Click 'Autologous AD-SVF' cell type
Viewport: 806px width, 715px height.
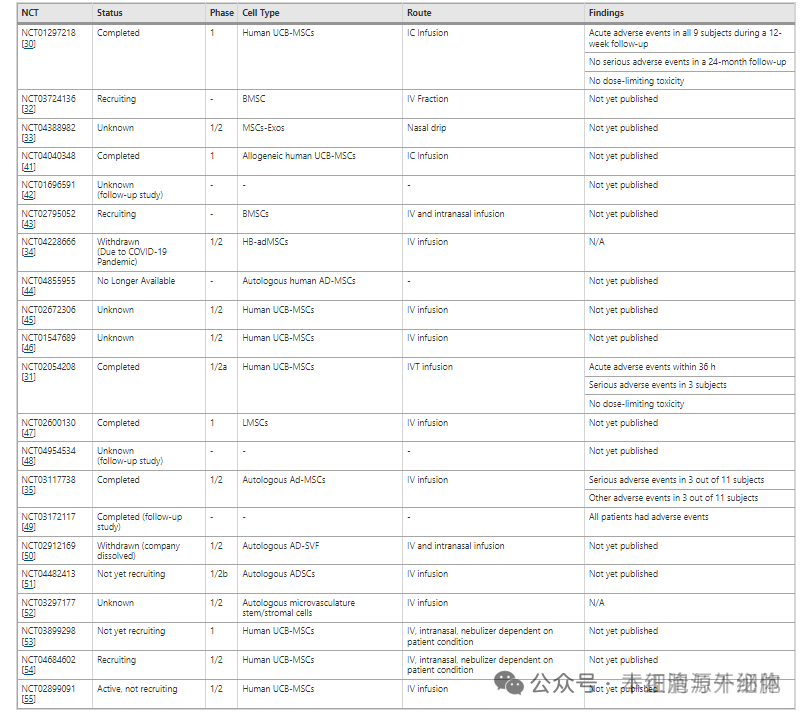tap(281, 545)
